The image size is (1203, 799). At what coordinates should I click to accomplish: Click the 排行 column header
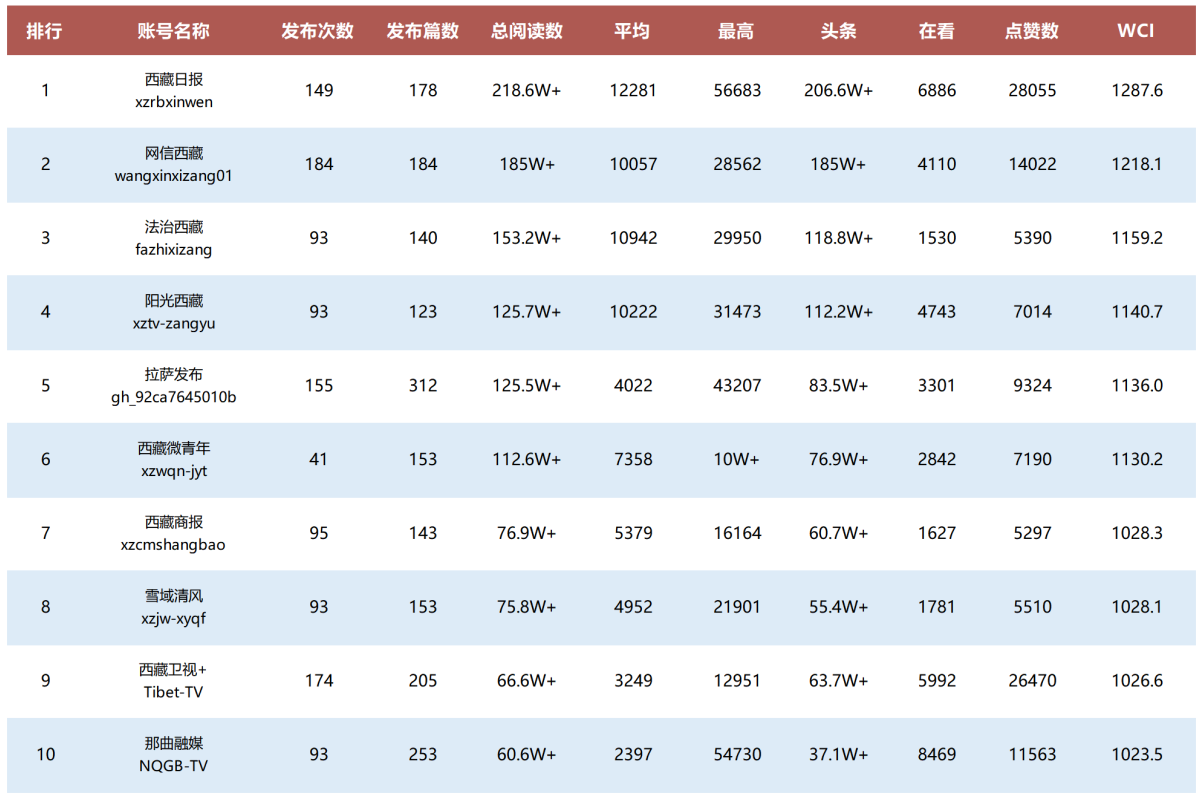[44, 31]
